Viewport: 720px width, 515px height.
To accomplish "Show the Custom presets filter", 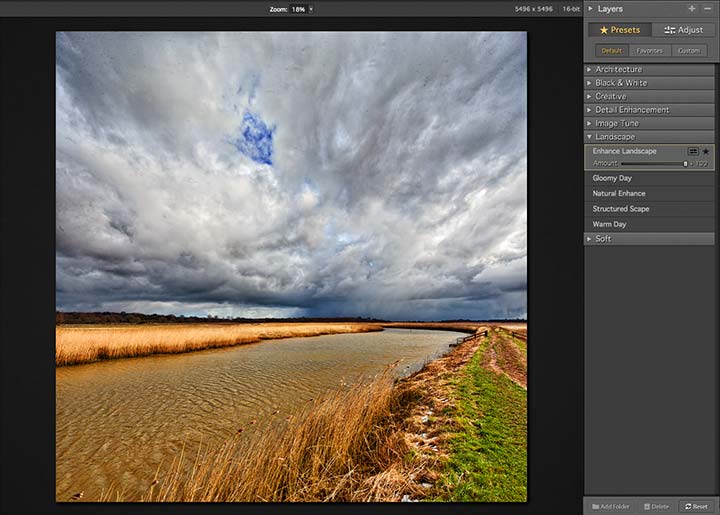I will tap(689, 50).
